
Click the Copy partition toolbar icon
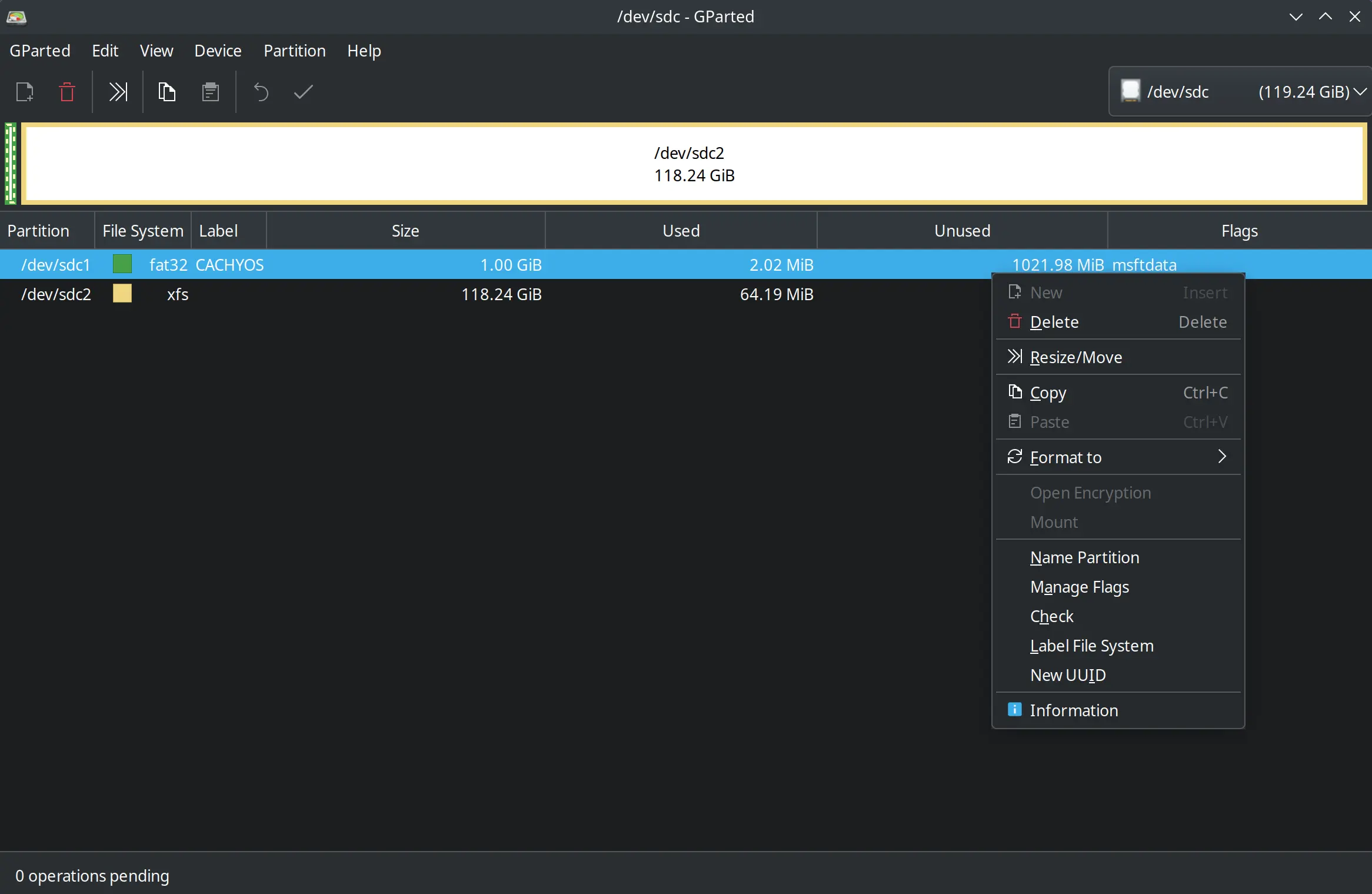point(167,92)
